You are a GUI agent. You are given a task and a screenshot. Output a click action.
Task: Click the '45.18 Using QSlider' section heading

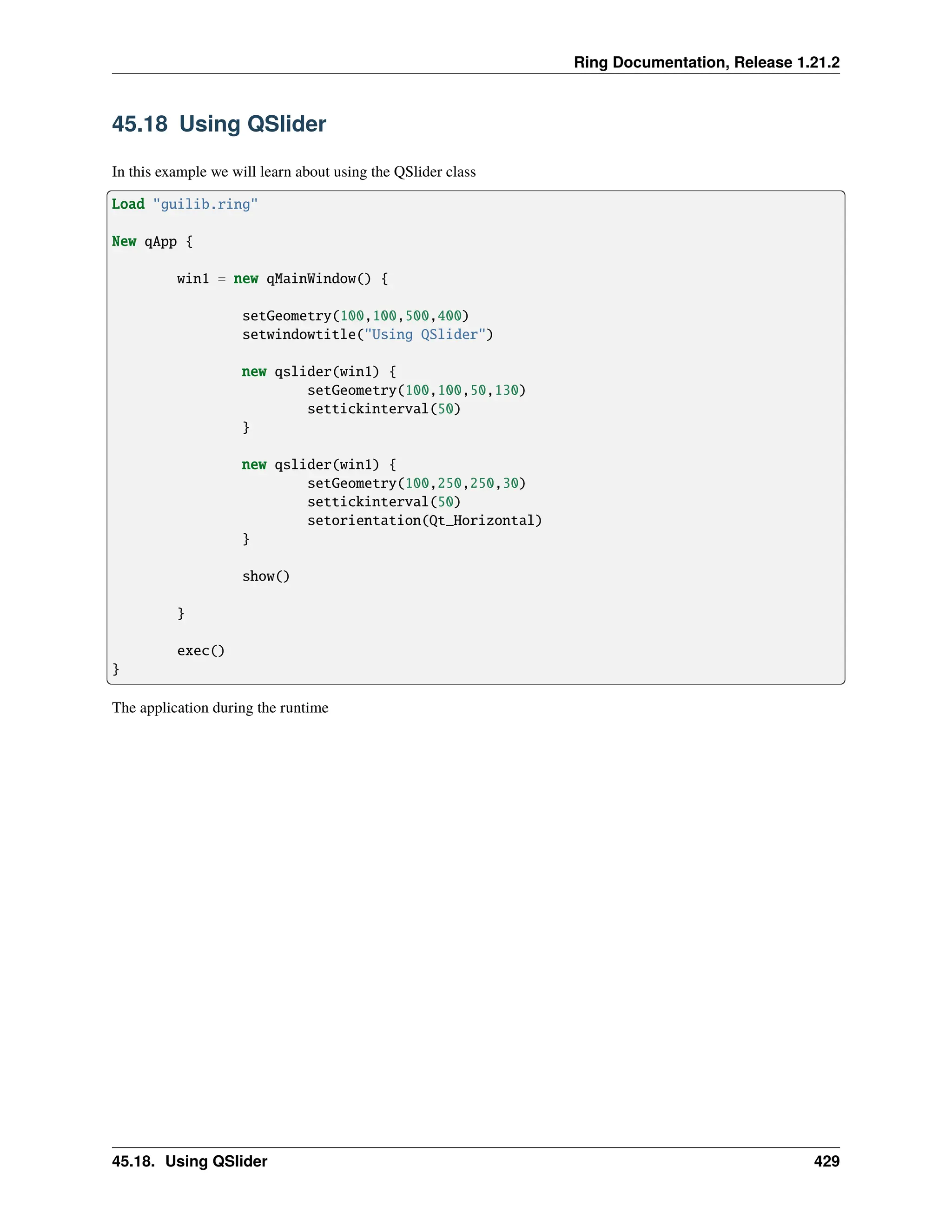tap(219, 124)
